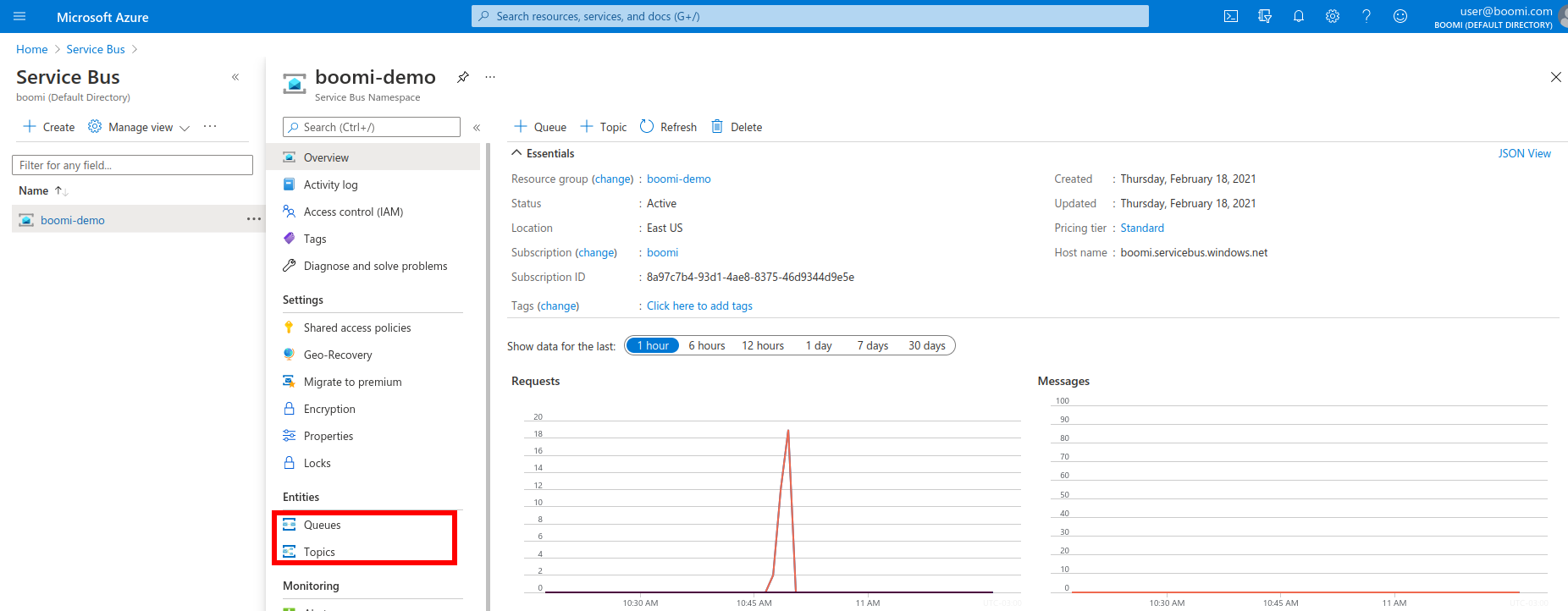This screenshot has height=611, width=1568.
Task: Click here to add tags
Action: click(699, 305)
